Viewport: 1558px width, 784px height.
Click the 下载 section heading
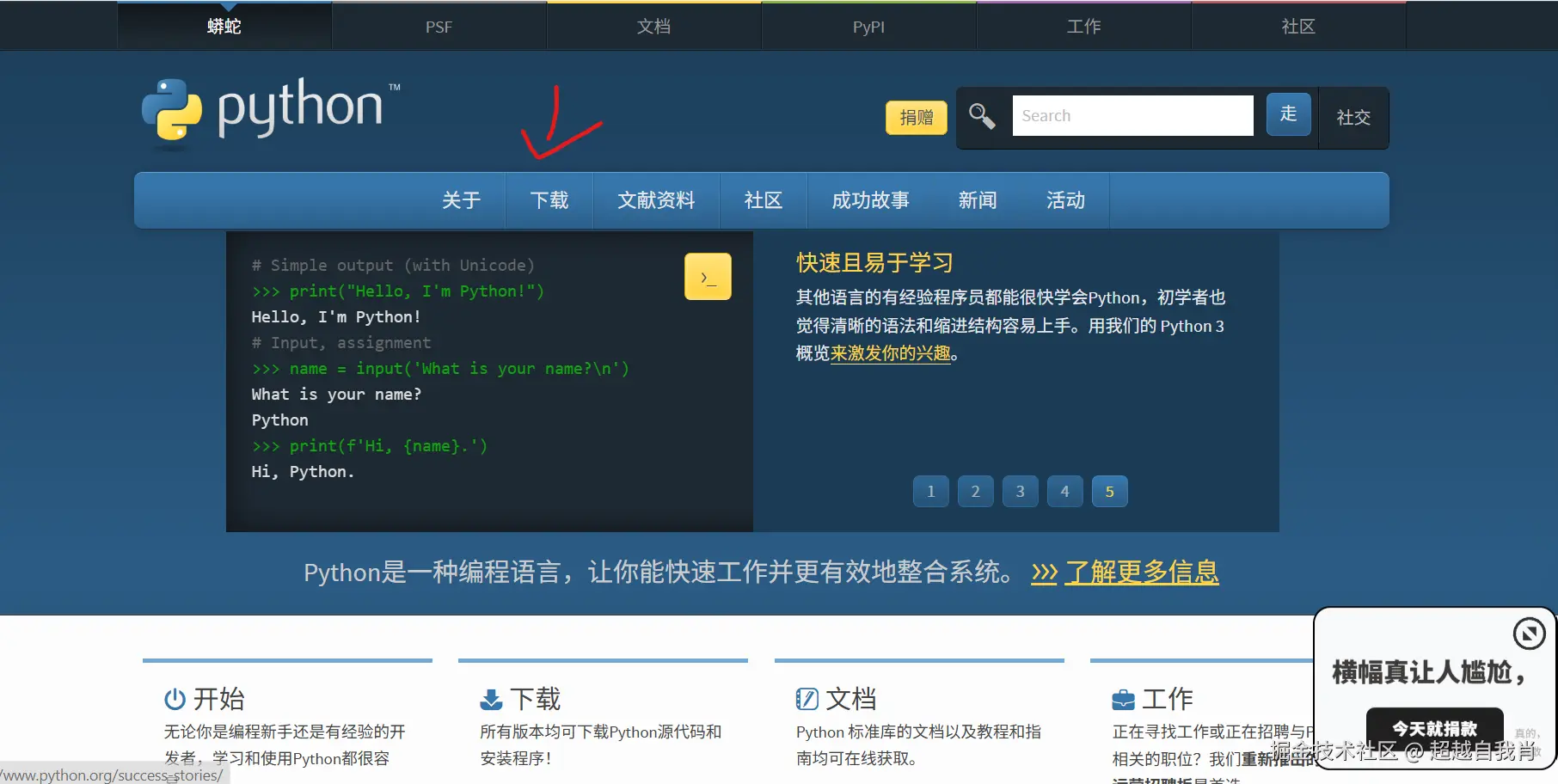pos(535,699)
